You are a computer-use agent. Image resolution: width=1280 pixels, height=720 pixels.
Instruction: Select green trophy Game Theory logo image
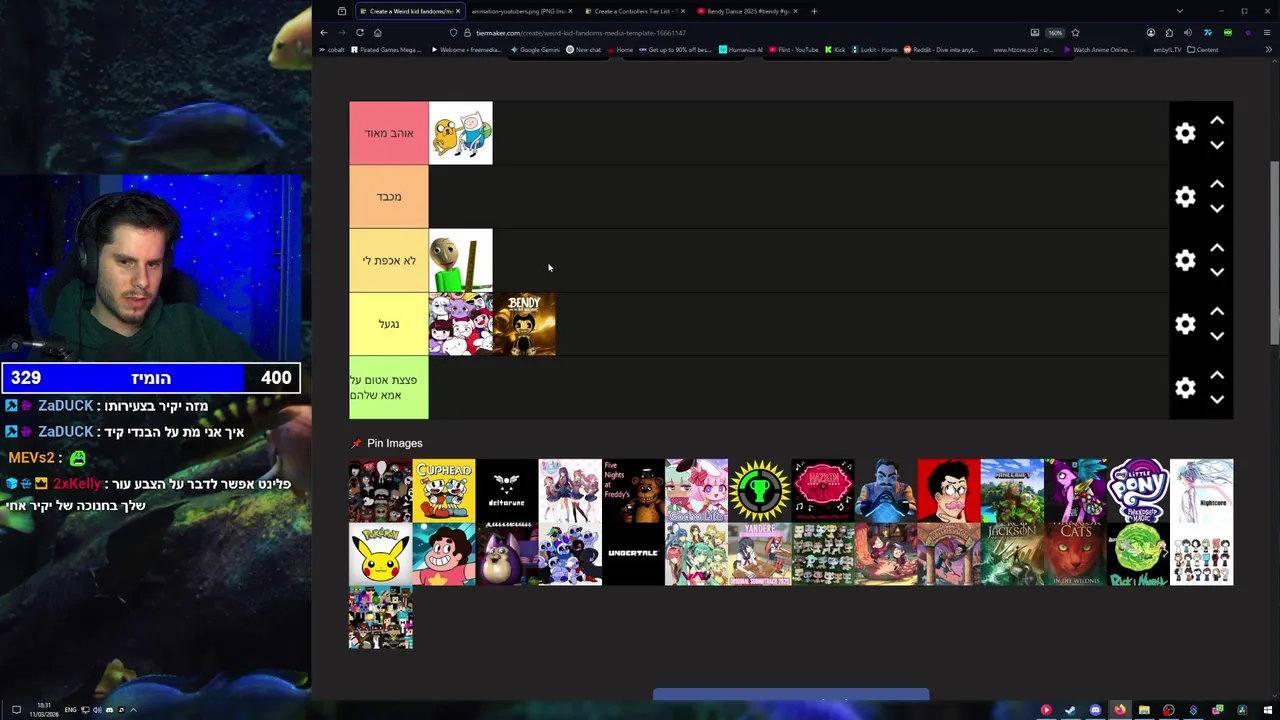760,490
